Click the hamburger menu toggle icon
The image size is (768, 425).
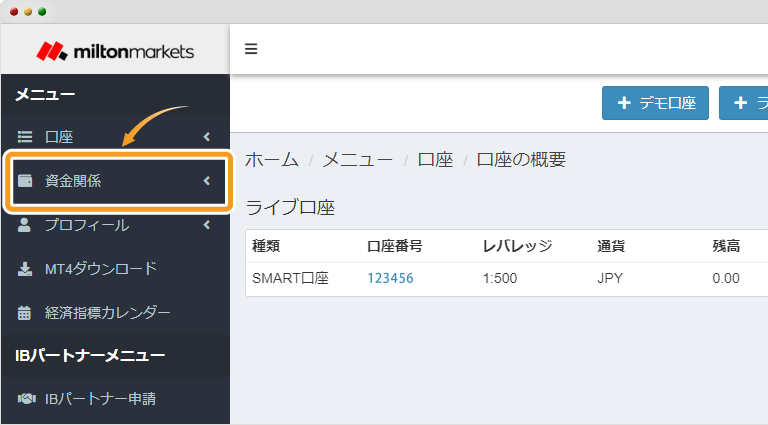pos(251,49)
